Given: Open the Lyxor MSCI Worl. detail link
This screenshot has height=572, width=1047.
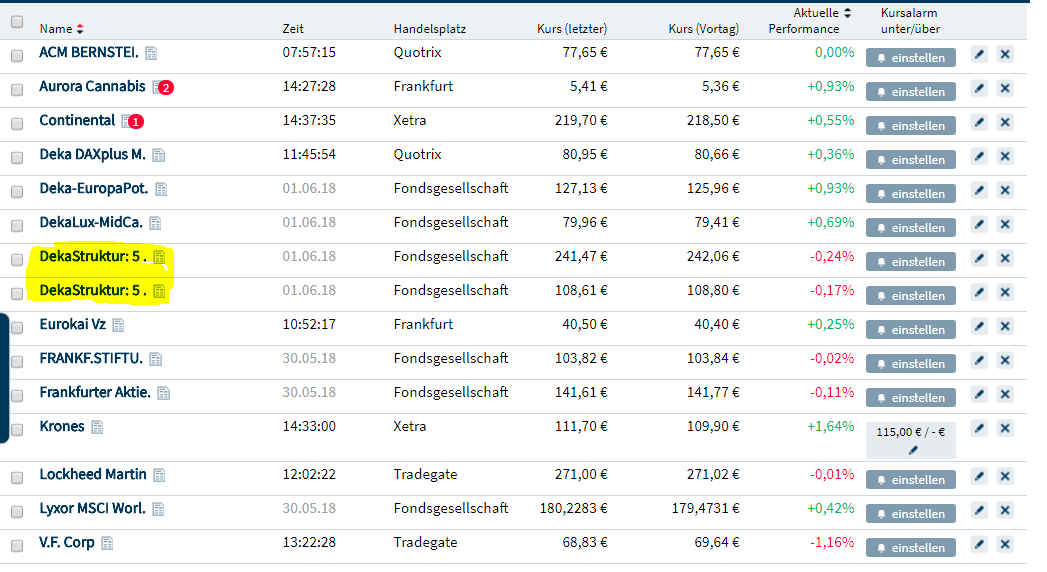Looking at the screenshot, I should tap(92, 508).
